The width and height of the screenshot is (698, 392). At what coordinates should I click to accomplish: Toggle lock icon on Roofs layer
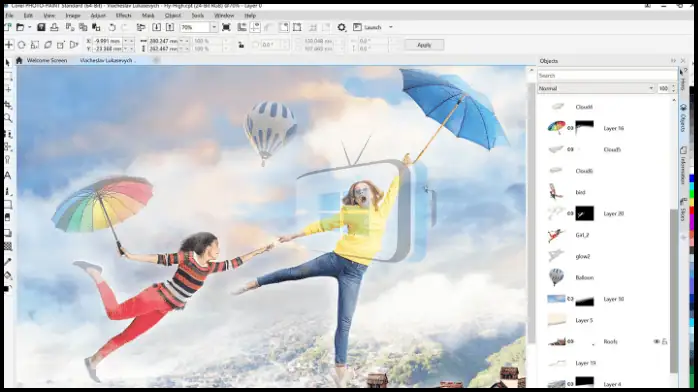[664, 342]
